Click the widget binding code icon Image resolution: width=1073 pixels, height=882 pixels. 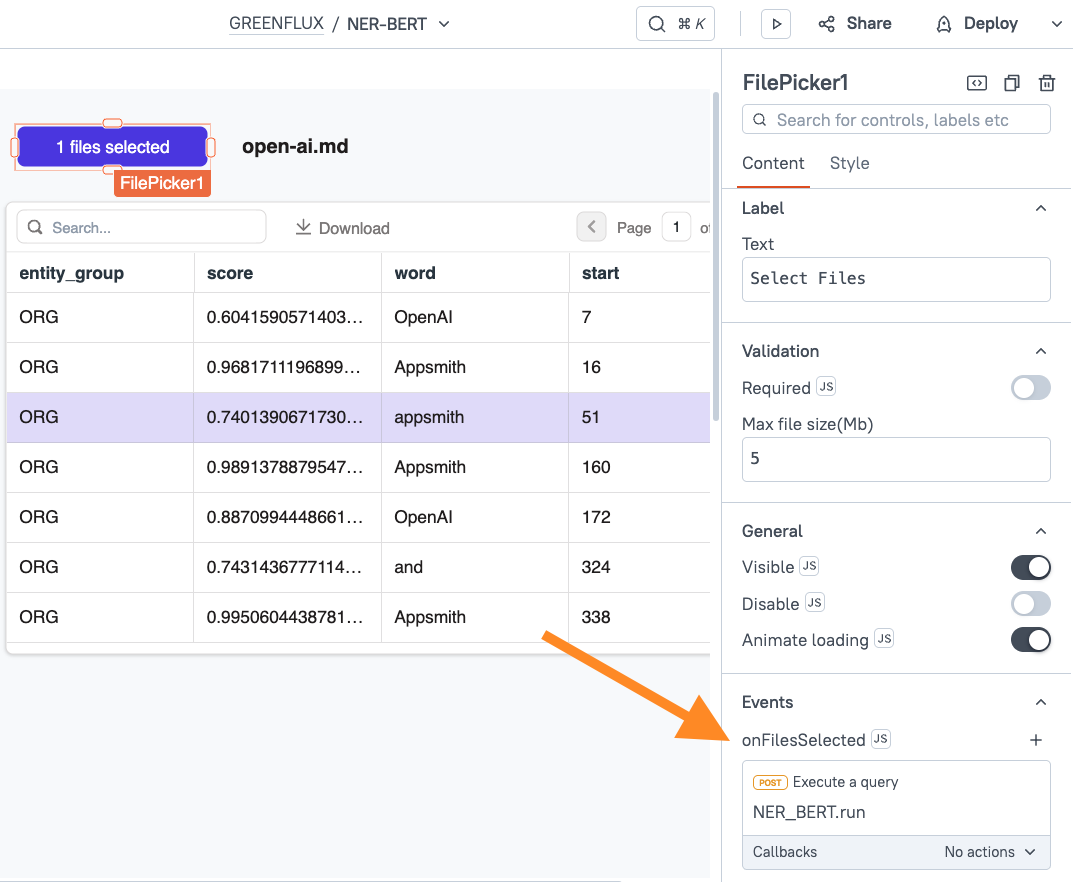977,83
